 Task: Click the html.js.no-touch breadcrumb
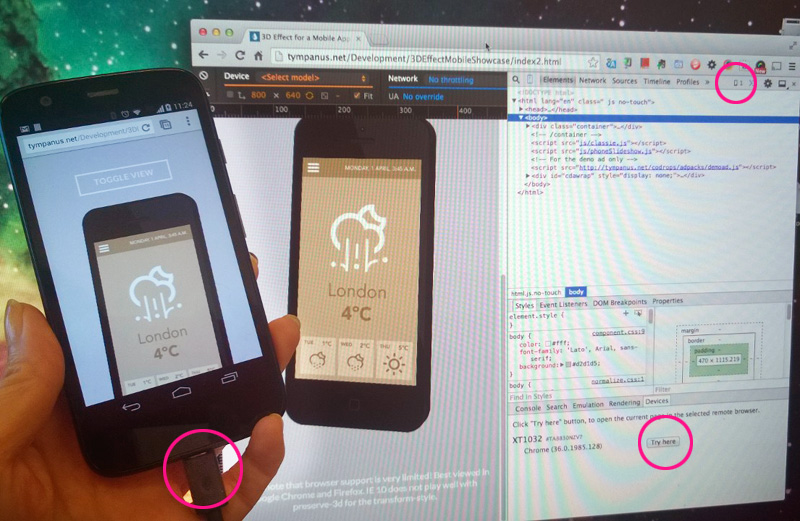tap(536, 293)
